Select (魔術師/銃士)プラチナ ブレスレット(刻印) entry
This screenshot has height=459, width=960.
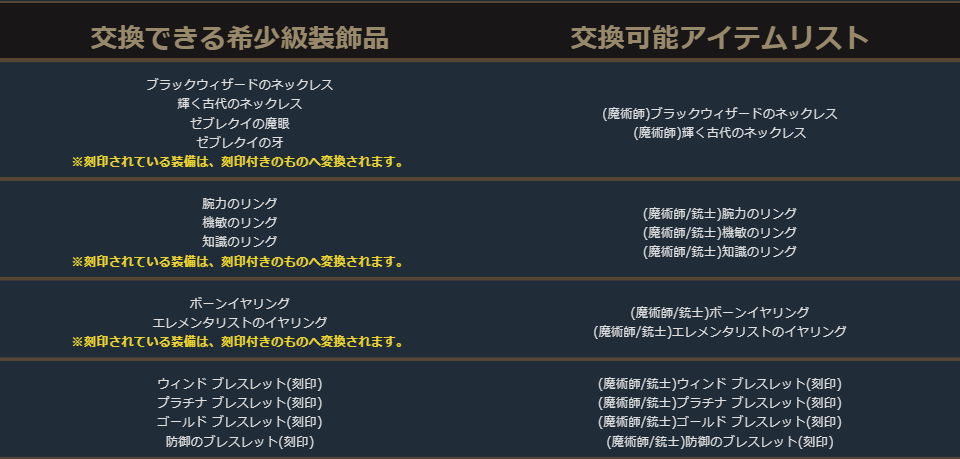pyautogui.click(x=719, y=403)
